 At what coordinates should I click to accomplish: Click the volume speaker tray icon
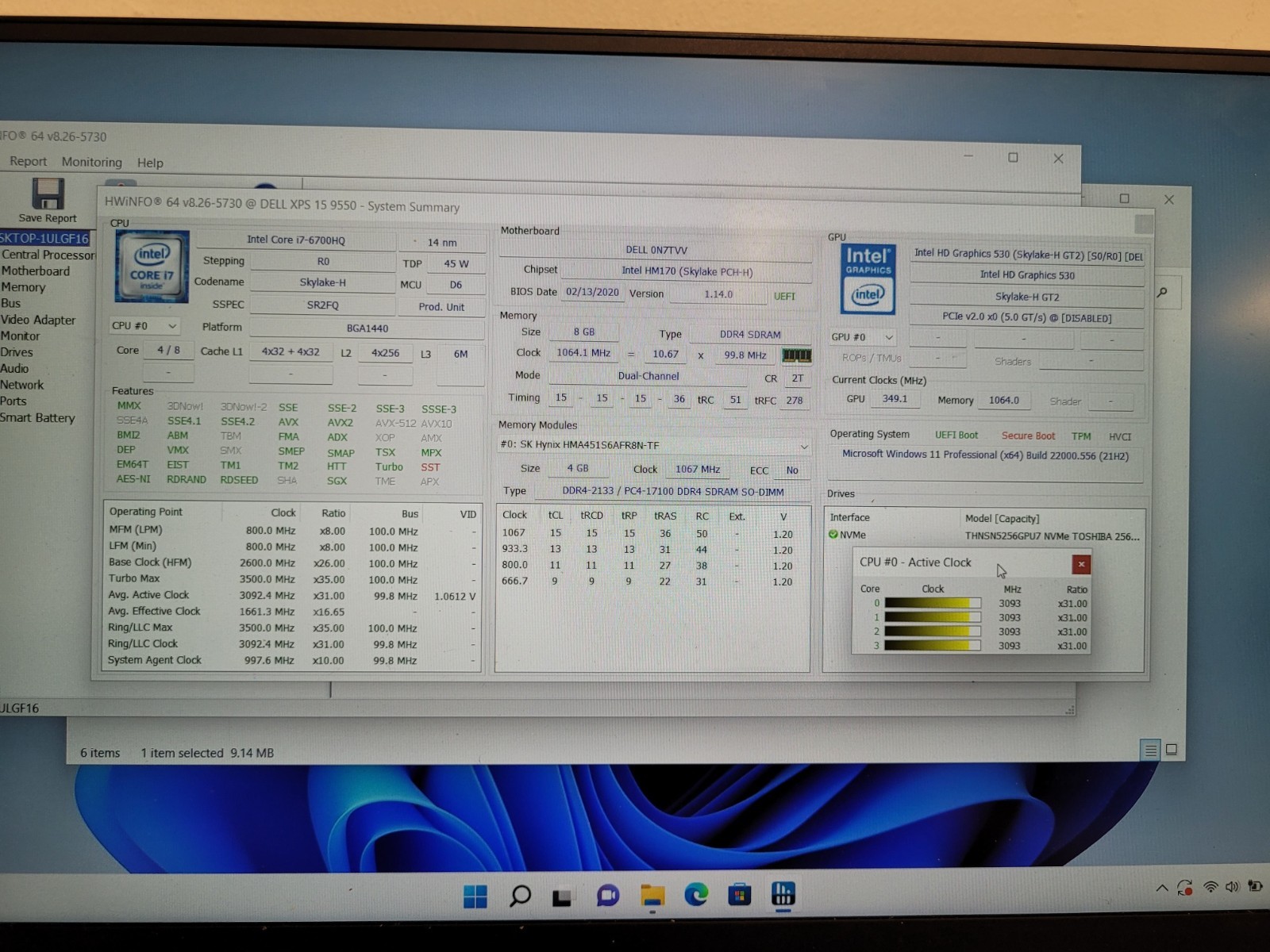point(1232,886)
